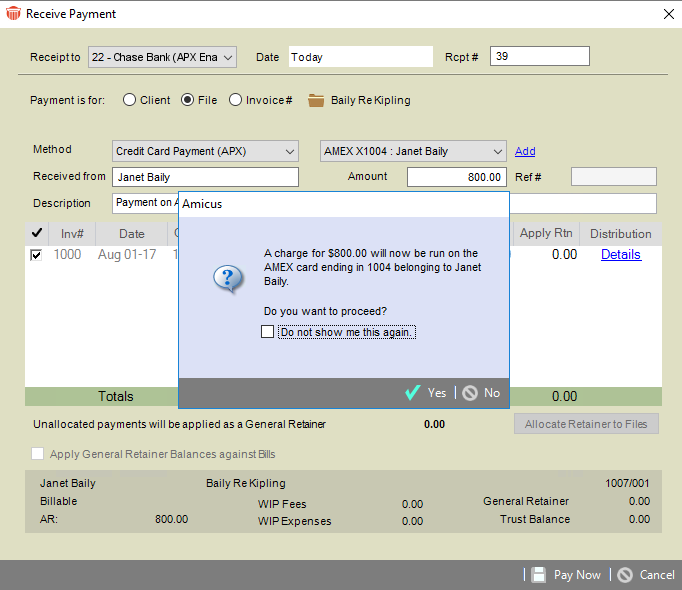Open the Method dropdown showing Credit Card Payment
Viewport: 682px width, 590px height.
(205, 151)
